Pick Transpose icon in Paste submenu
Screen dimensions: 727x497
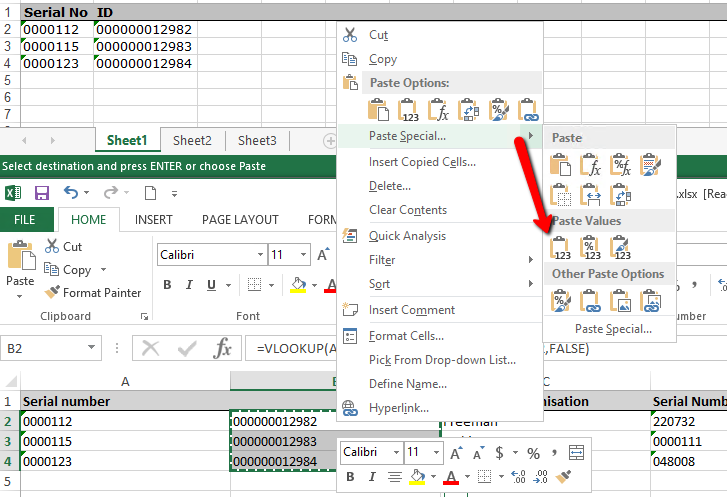620,195
